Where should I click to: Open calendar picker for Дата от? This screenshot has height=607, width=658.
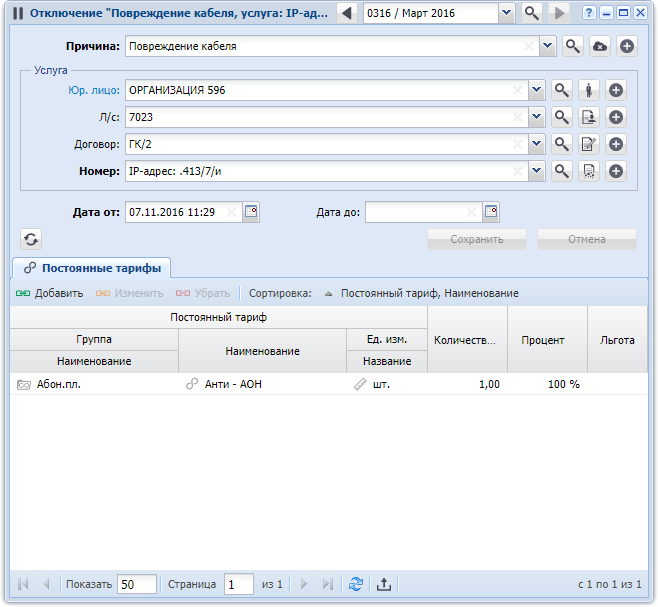coord(251,212)
